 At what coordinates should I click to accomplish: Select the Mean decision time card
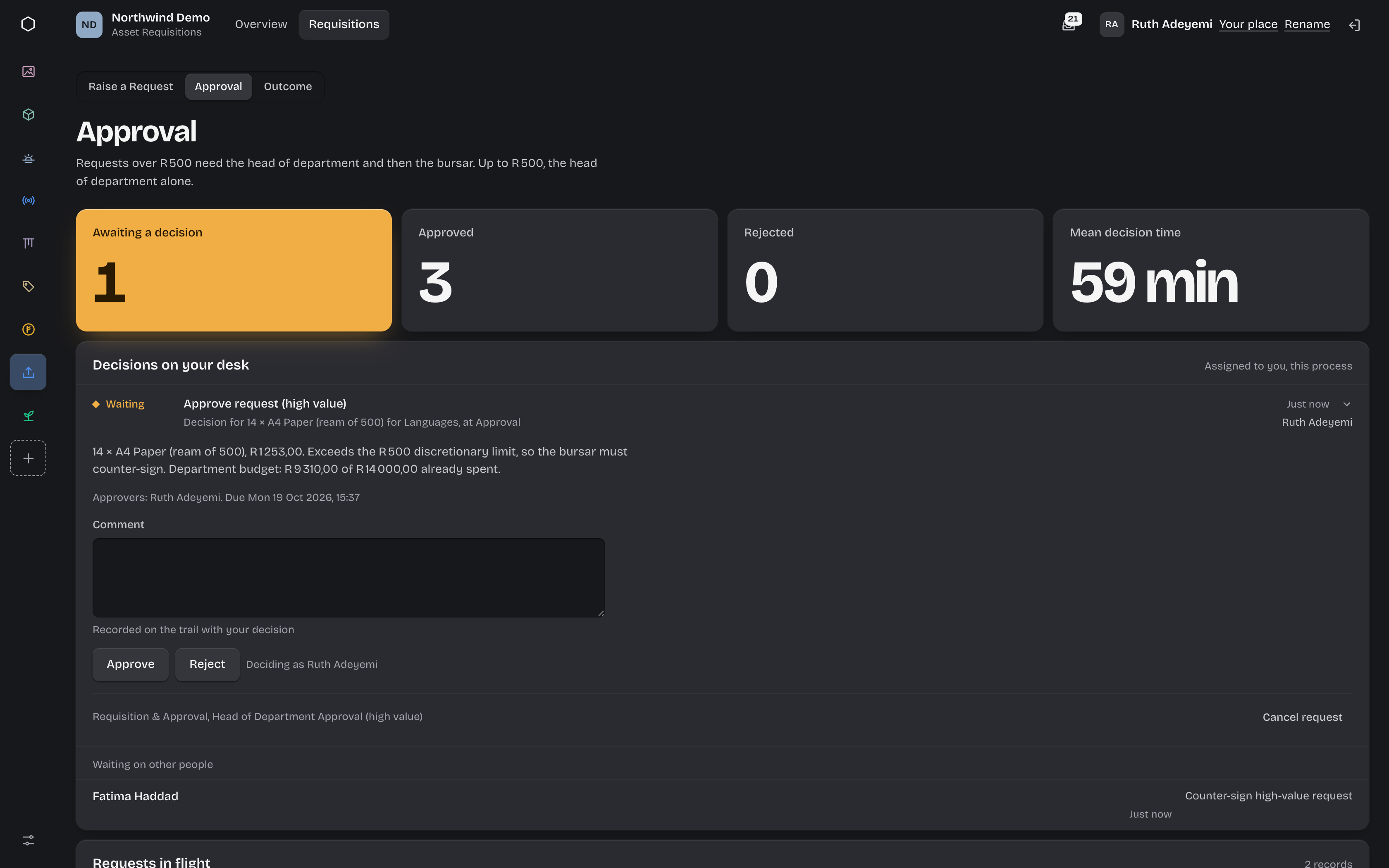tap(1210, 270)
